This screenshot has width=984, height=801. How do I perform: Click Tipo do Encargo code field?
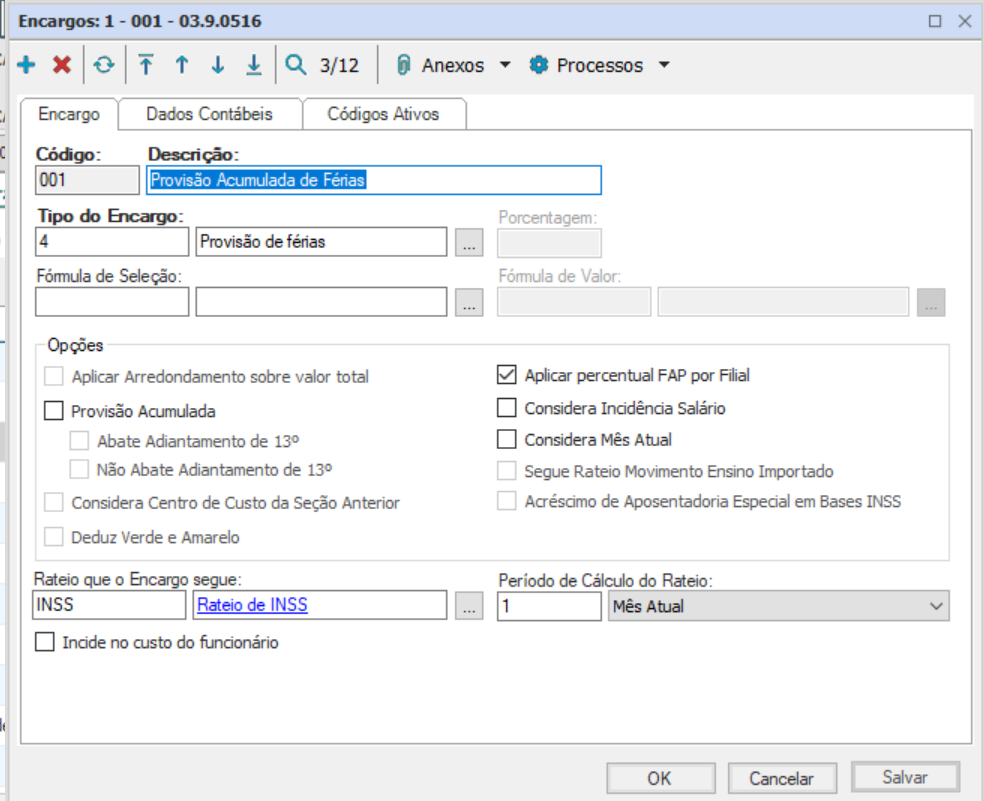[x=112, y=242]
